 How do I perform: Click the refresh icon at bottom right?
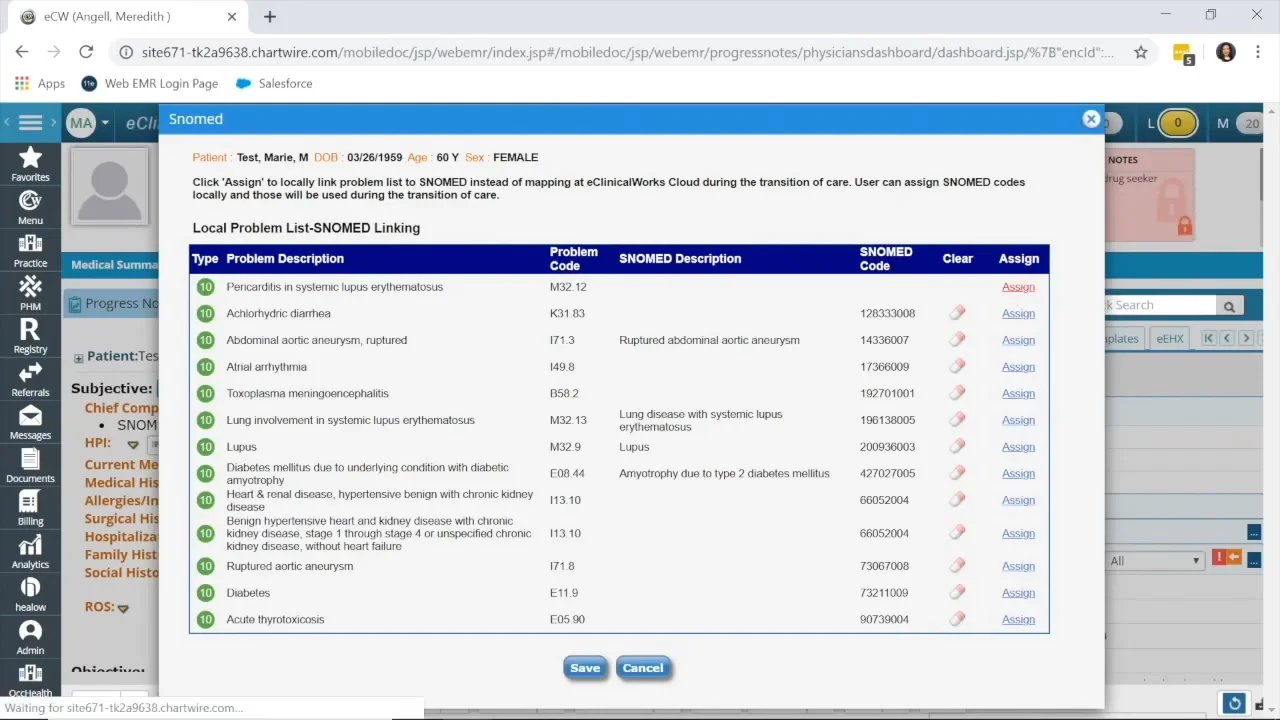click(x=1235, y=704)
